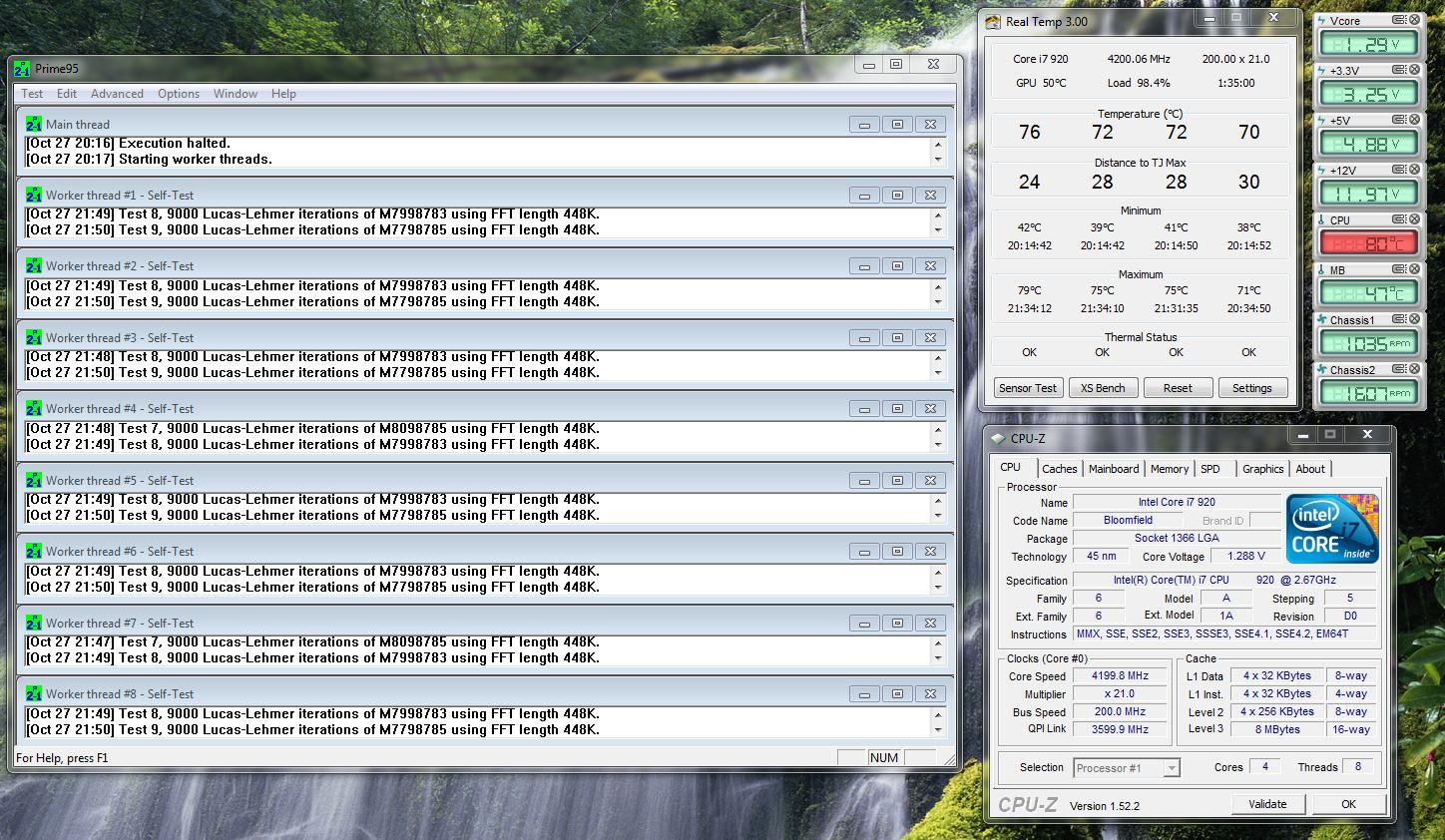Click the Worker thread #4 window icon
This screenshot has height=840, width=1445.
(x=34, y=408)
